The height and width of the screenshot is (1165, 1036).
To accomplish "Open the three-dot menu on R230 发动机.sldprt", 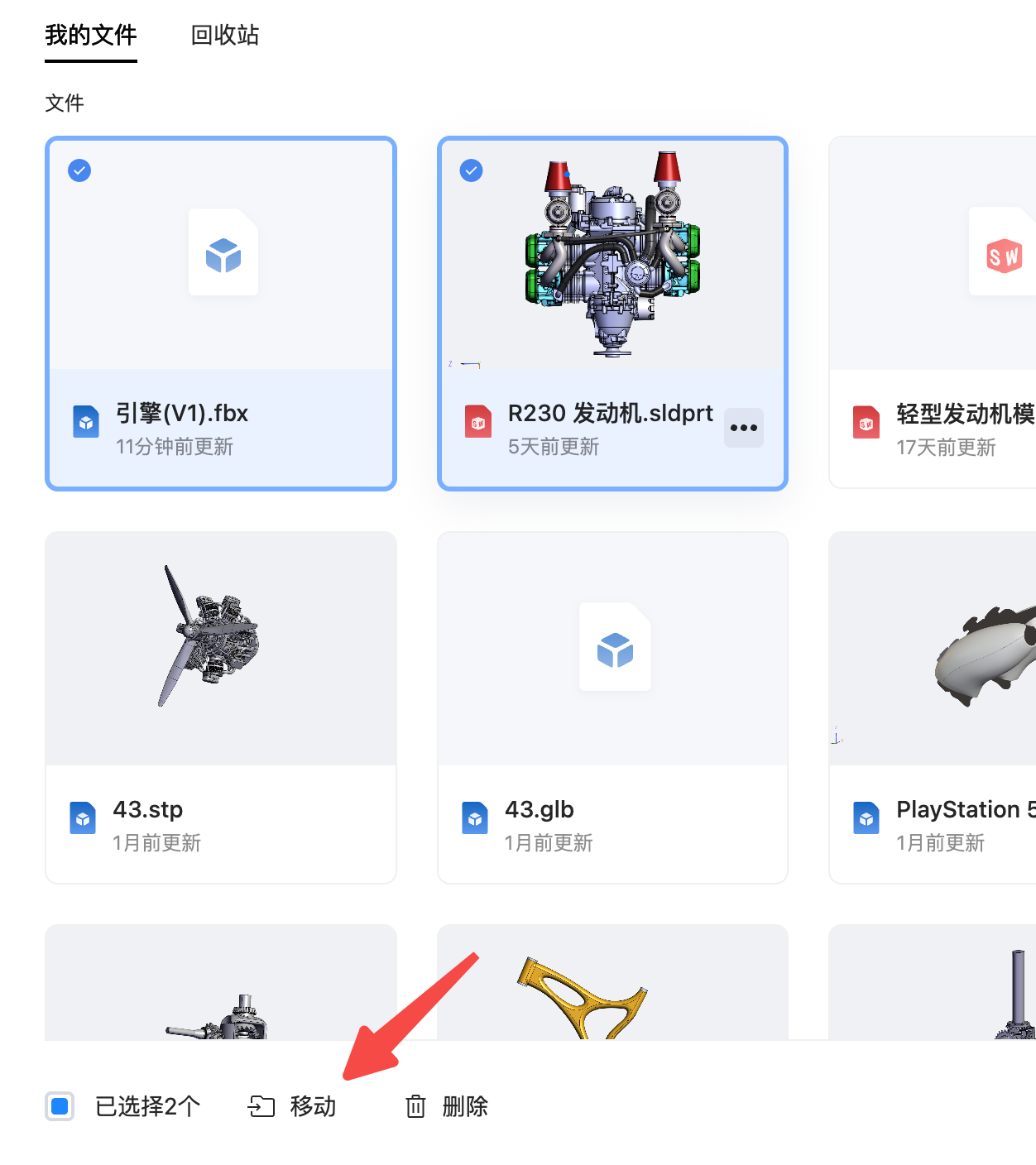I will 744,428.
